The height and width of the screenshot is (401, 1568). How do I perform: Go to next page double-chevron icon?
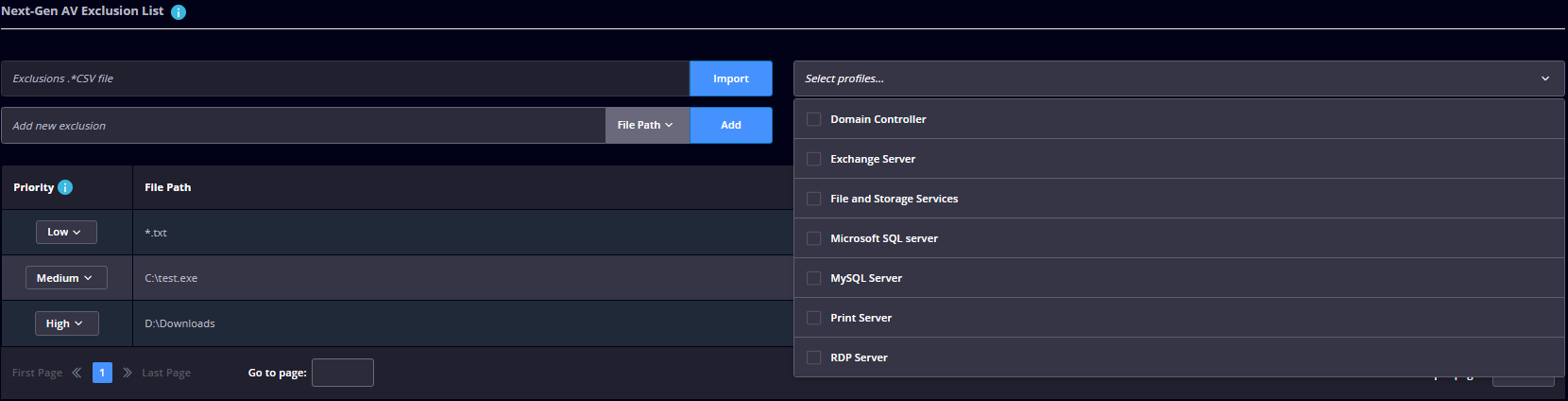pyautogui.click(x=128, y=373)
